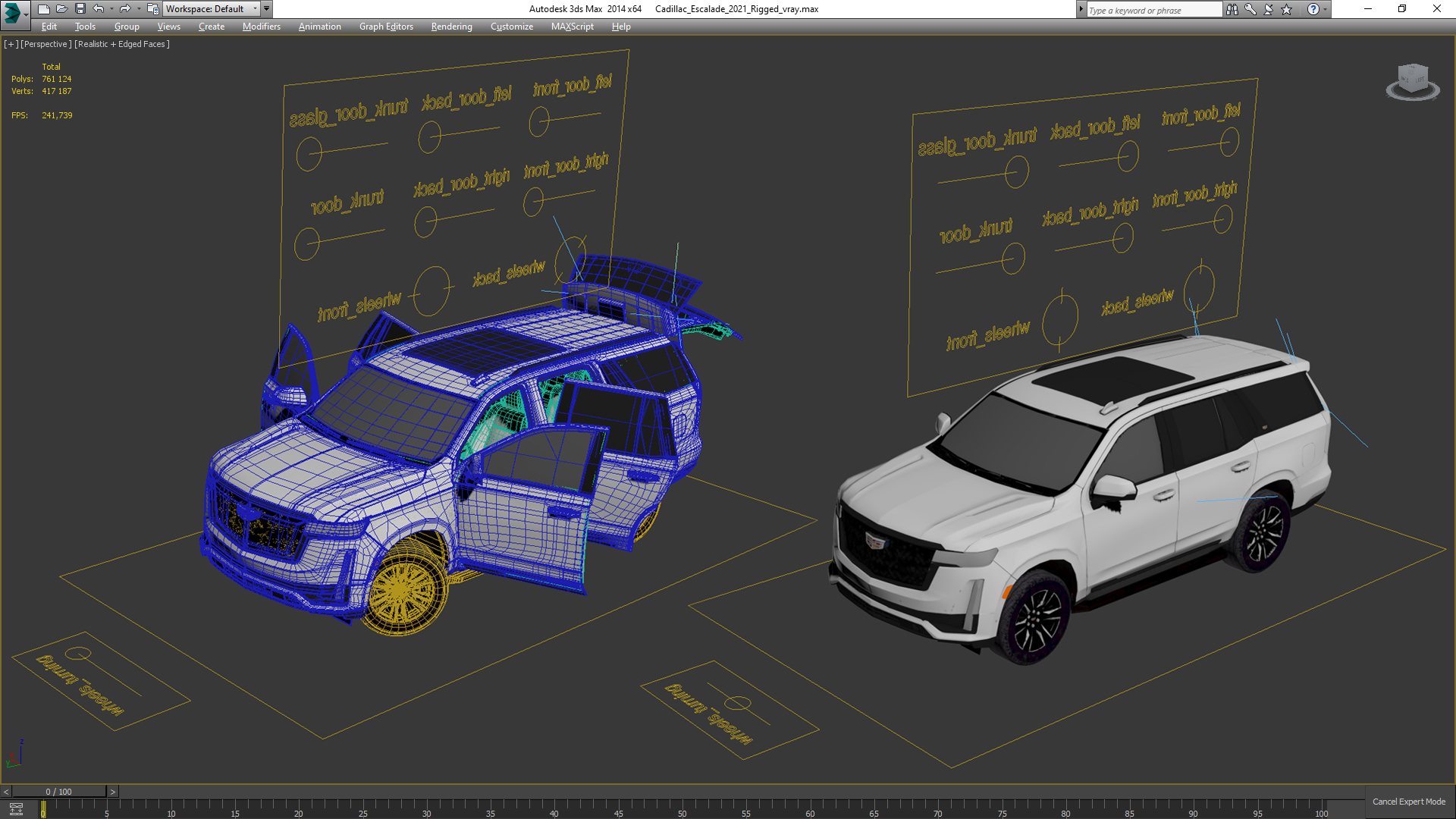Click the next frame arrow
The width and height of the screenshot is (1456, 819).
pos(113,792)
